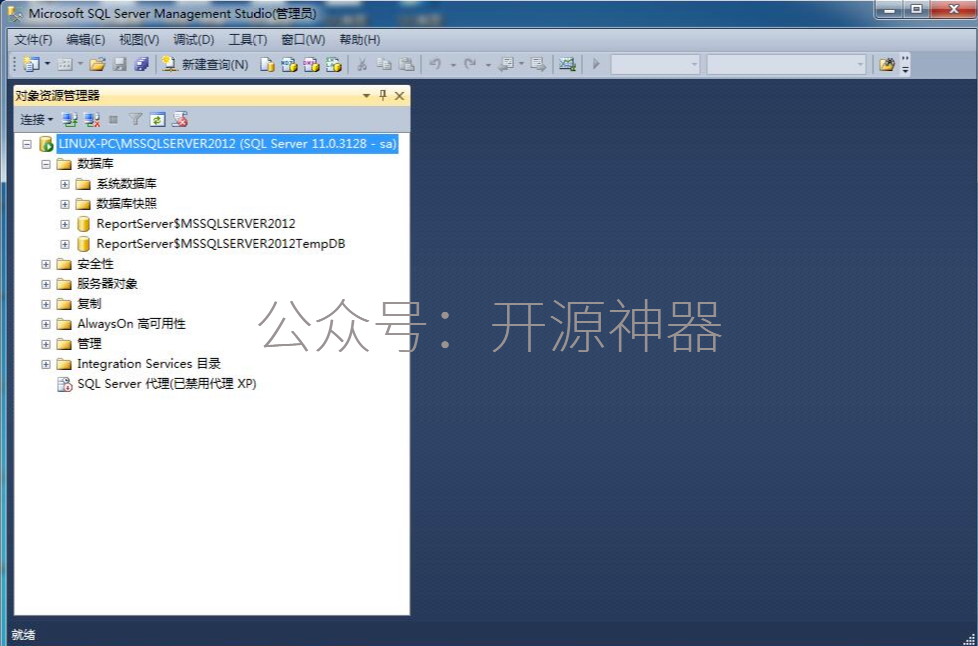Click the folder-search icon right of the combo boxes

[x=886, y=64]
